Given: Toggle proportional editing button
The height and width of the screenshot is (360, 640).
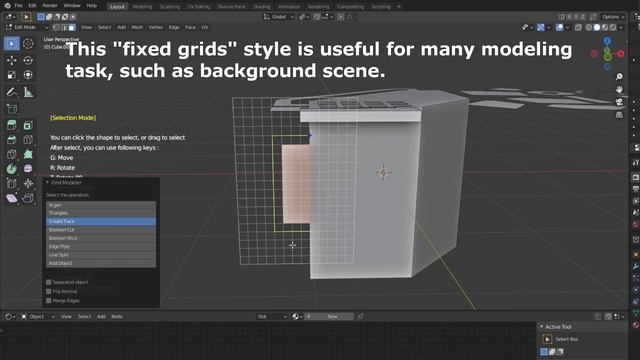Looking at the screenshot, I should 340,17.
